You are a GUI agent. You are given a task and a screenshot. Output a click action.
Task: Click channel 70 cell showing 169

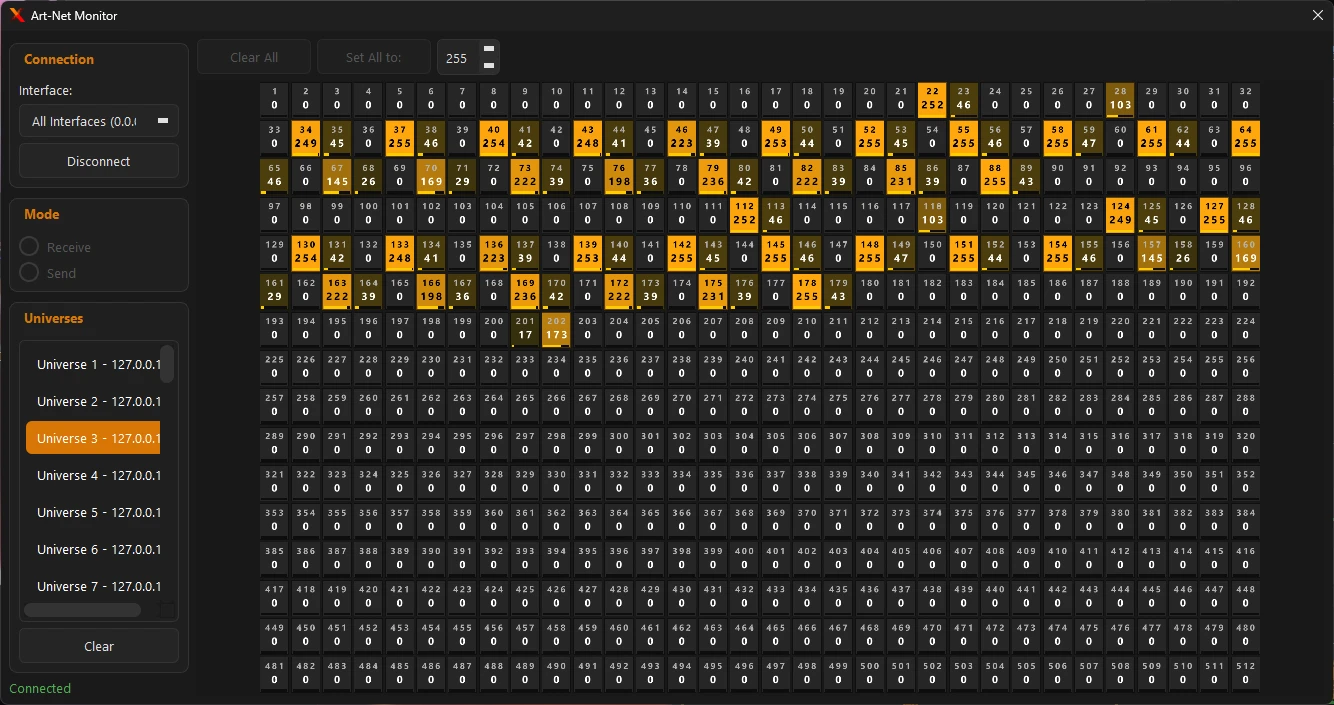[431, 175]
